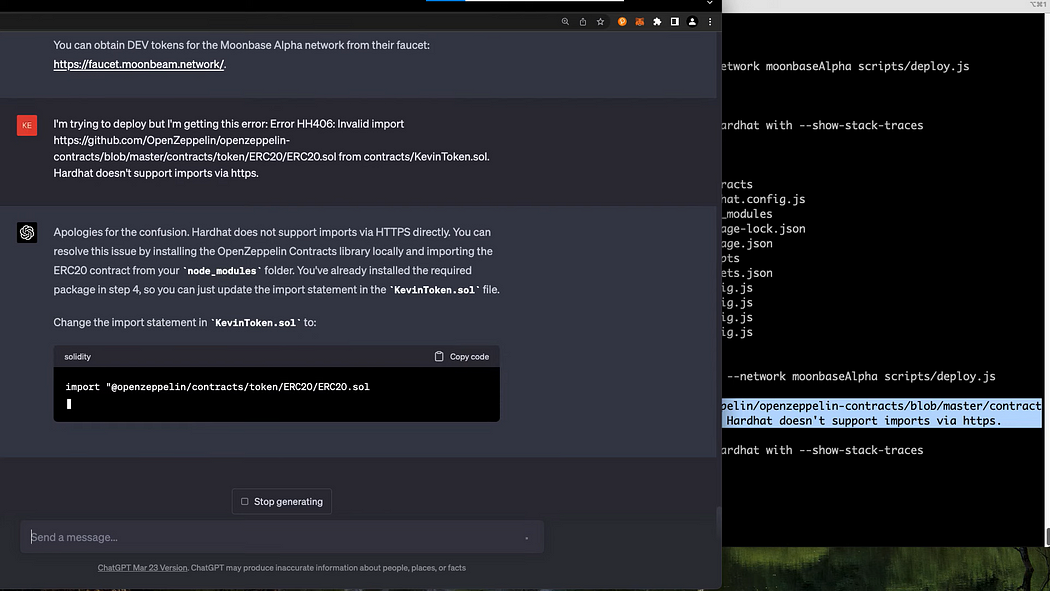The height and width of the screenshot is (591, 1050).
Task: Click 'hat.config.js' in the terminal listing
Action: pos(763,199)
